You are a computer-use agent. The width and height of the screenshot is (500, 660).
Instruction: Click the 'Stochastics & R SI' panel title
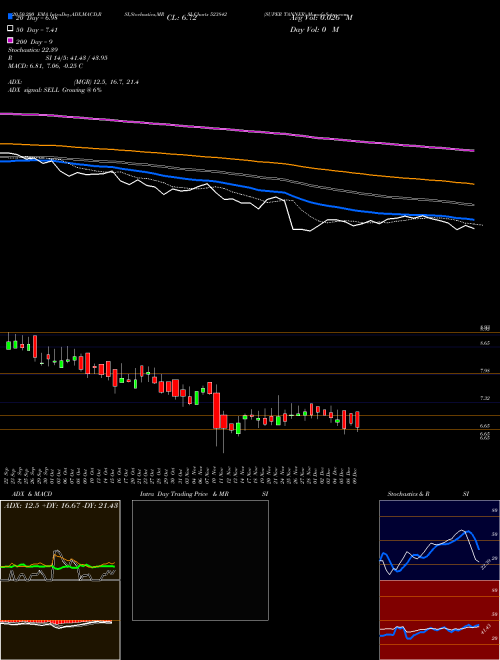[x=428, y=494]
